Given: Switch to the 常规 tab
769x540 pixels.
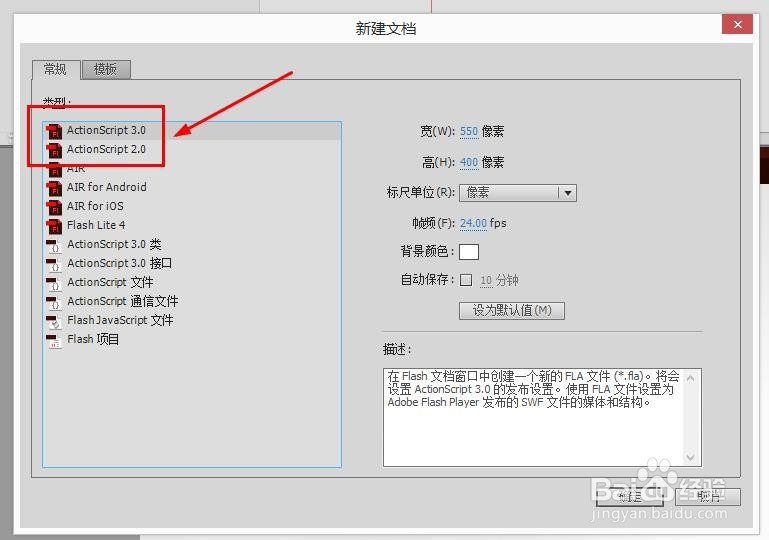Looking at the screenshot, I should click(x=55, y=69).
